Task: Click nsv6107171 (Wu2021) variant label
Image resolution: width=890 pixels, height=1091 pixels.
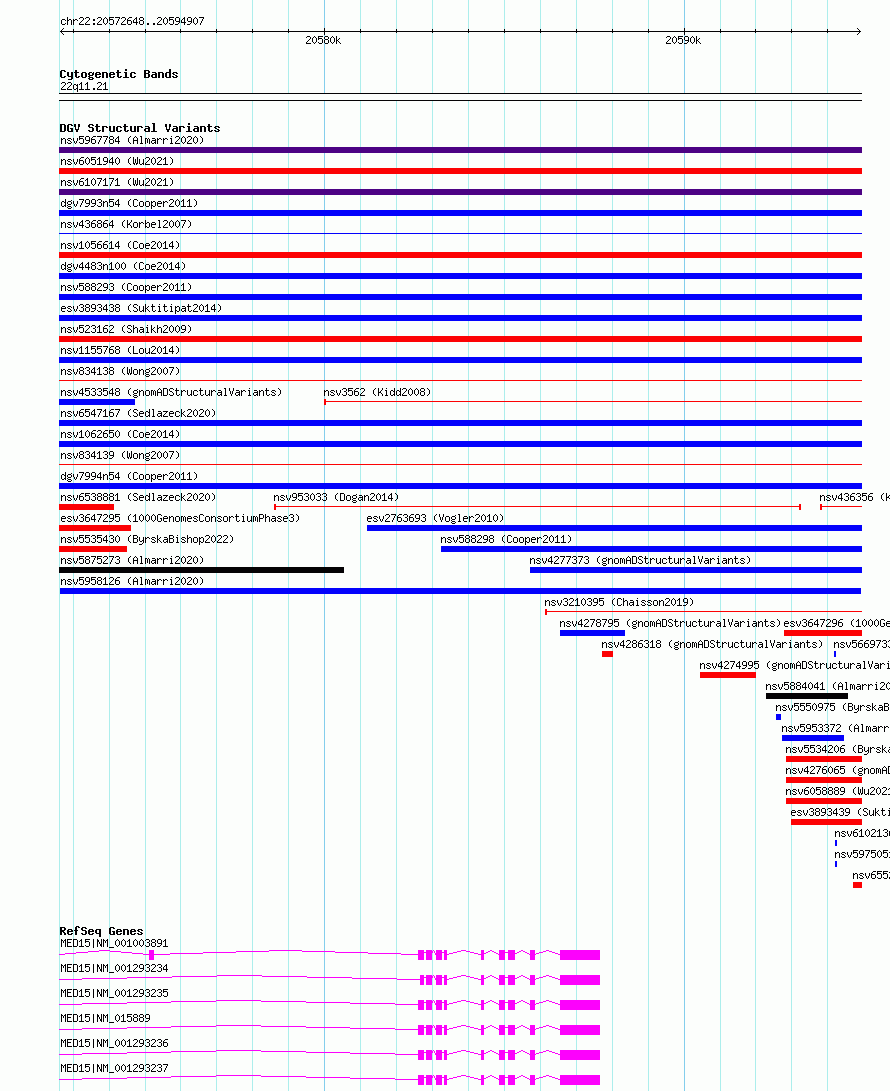Action: pyautogui.click(x=117, y=182)
